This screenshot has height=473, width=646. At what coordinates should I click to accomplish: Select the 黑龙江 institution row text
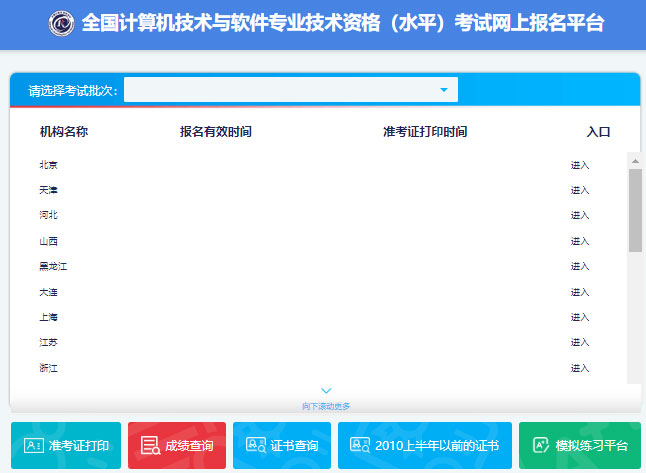53,266
